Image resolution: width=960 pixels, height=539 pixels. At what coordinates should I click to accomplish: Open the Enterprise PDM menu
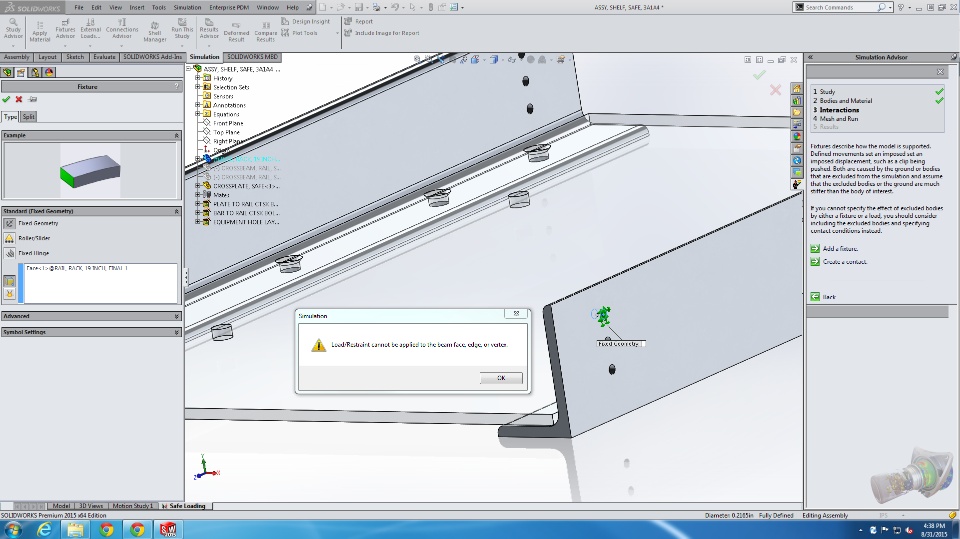[x=229, y=7]
